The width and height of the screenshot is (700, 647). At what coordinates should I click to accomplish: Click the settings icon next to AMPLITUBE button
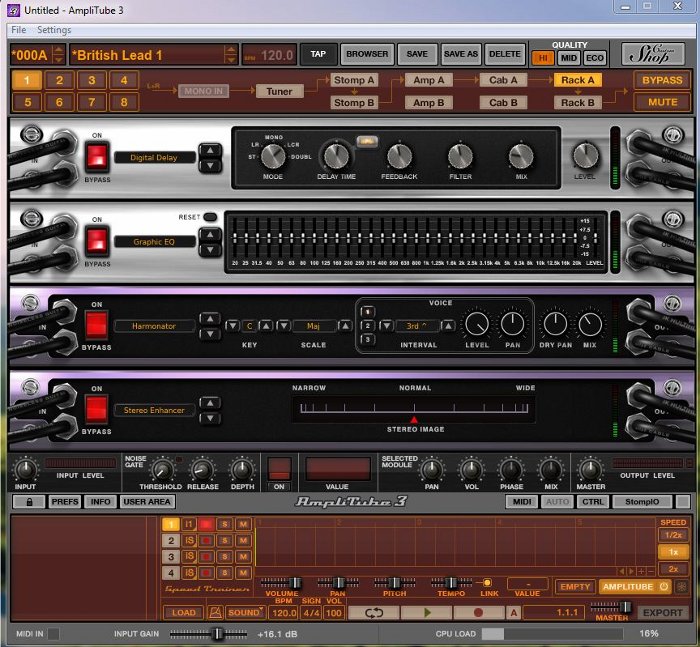click(682, 587)
